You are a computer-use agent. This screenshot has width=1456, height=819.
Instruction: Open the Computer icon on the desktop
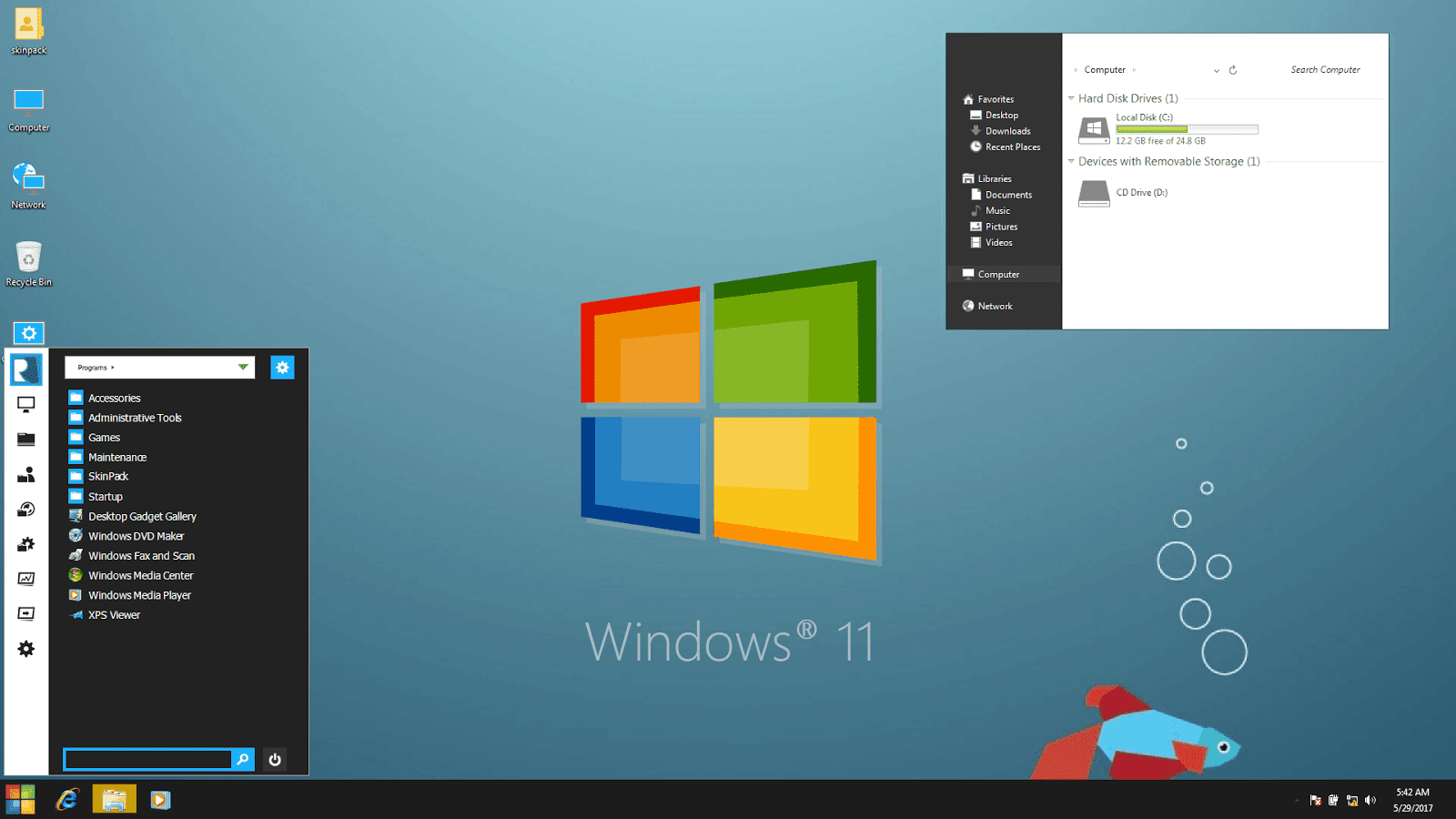[28, 109]
